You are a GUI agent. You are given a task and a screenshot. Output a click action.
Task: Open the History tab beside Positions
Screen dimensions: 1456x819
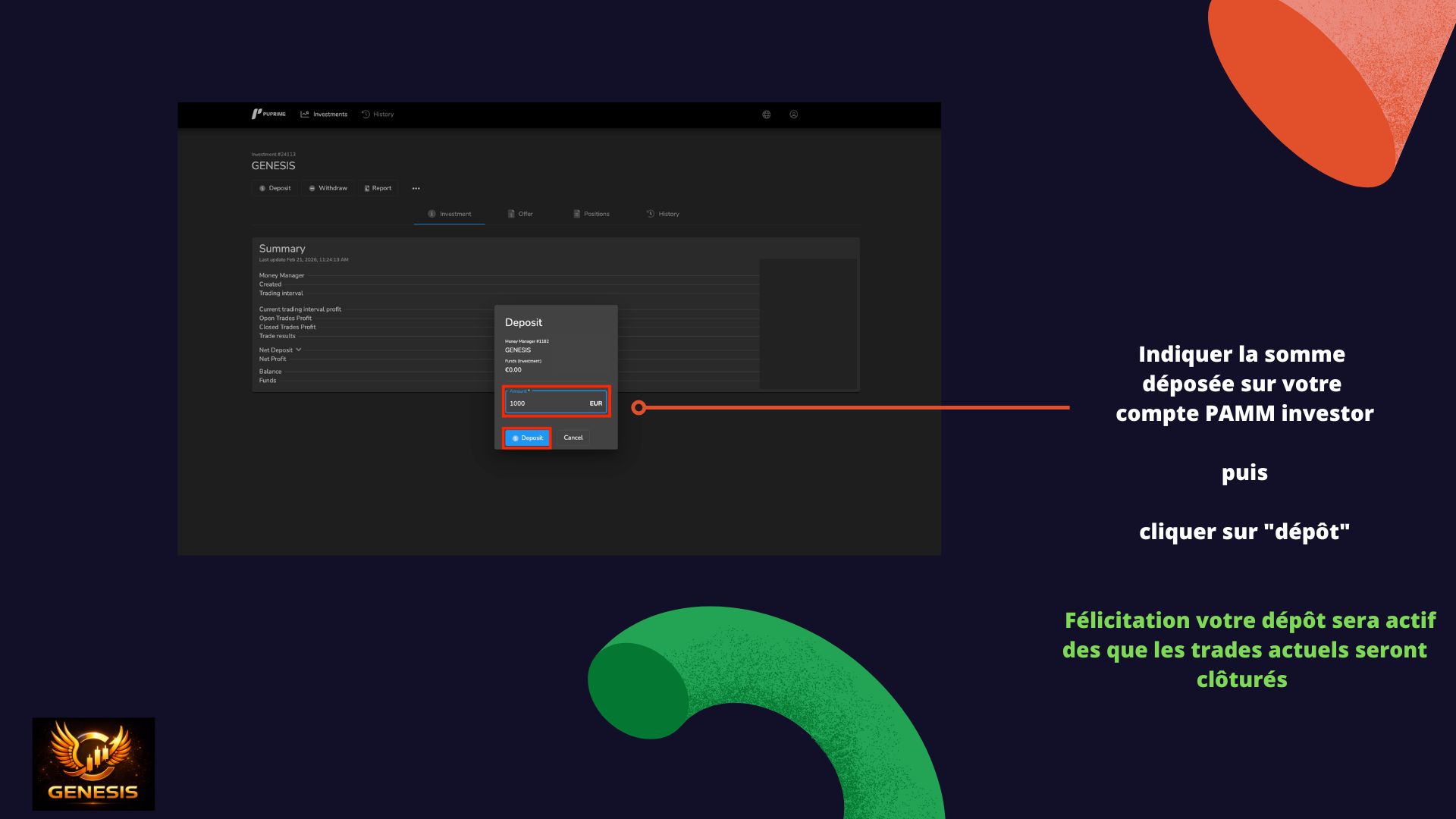(x=663, y=214)
